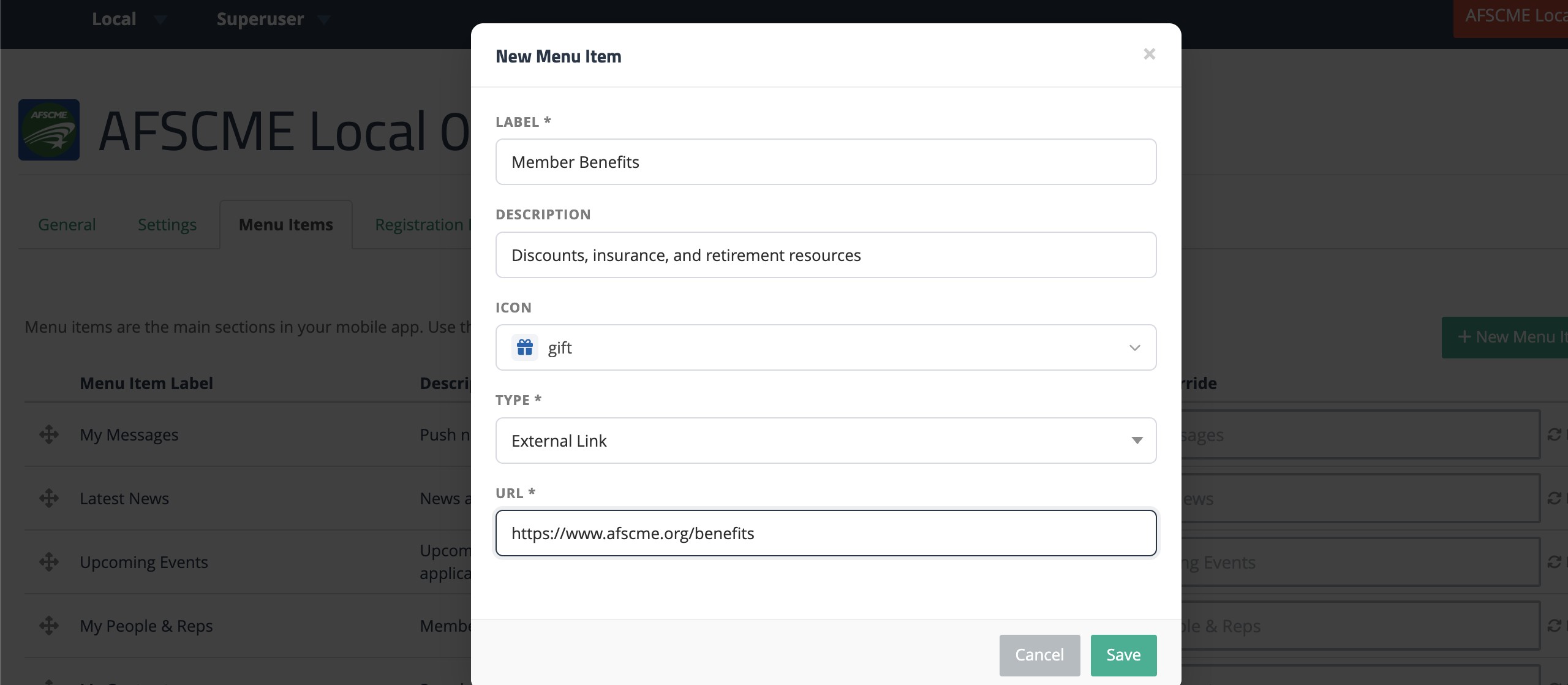The height and width of the screenshot is (685, 1568).
Task: Close the New Menu Item dialog
Action: 1149,55
